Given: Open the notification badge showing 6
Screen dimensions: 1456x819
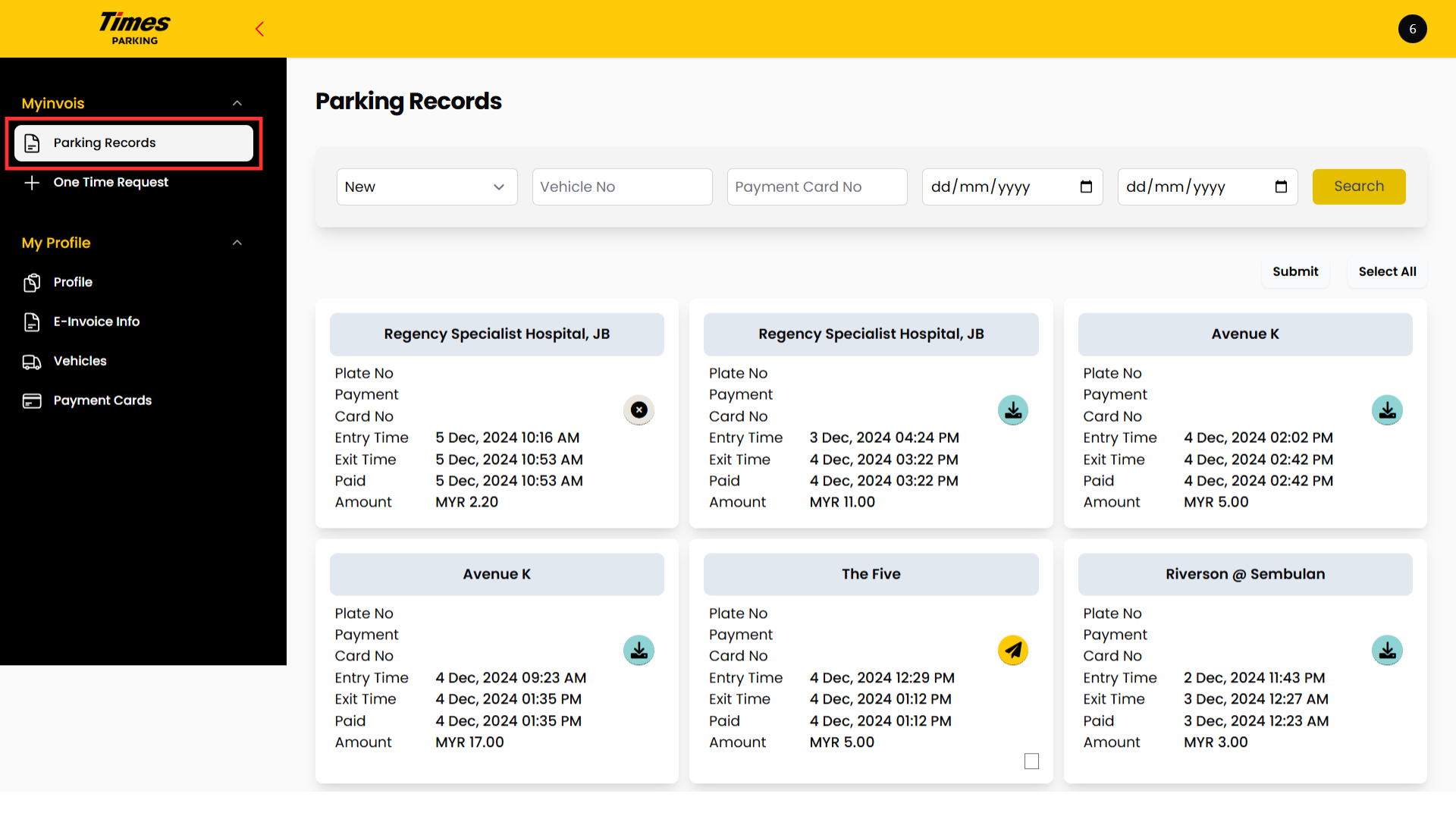Looking at the screenshot, I should [1412, 29].
